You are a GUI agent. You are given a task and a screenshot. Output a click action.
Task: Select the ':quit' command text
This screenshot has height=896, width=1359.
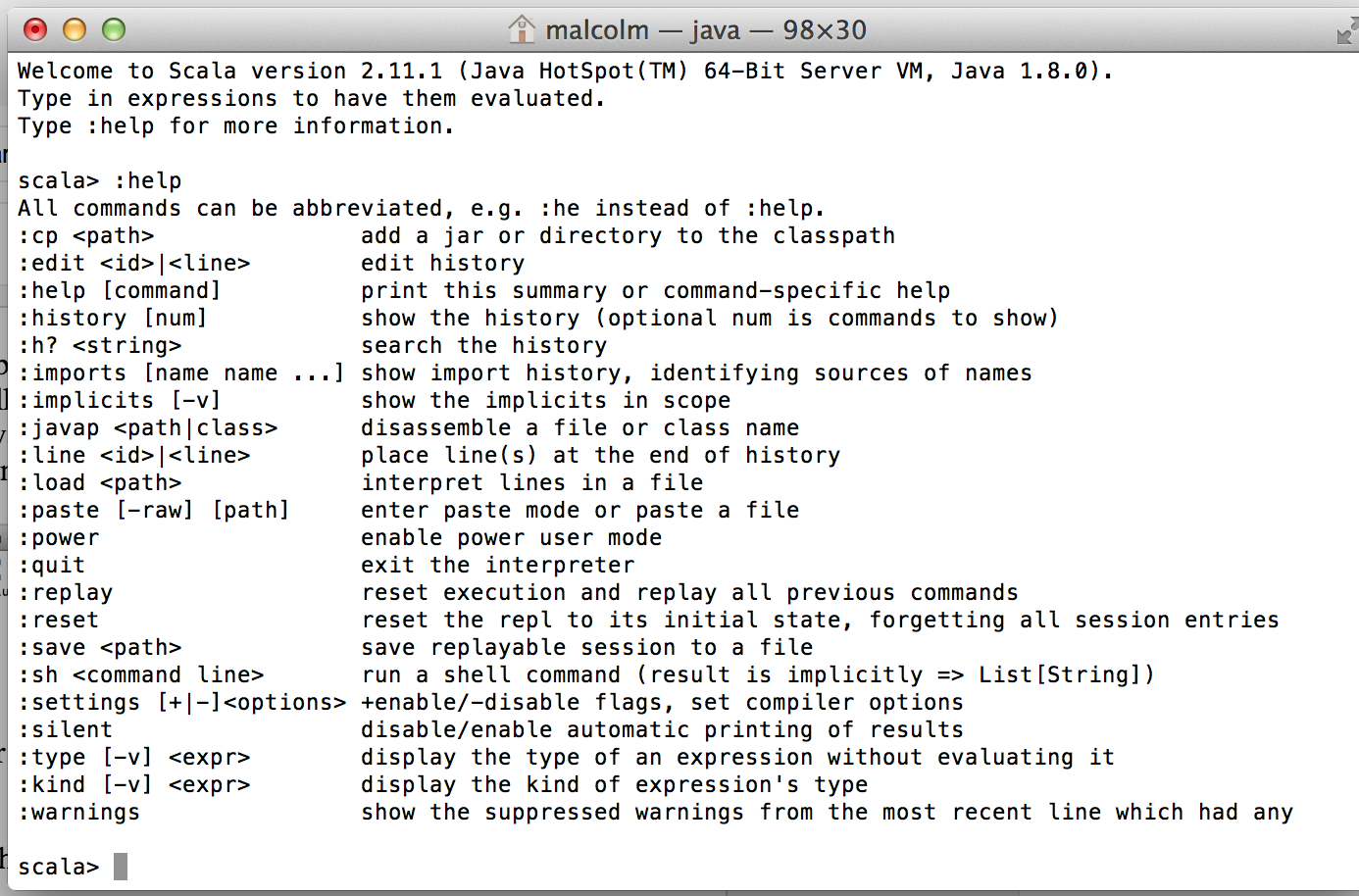[52, 565]
